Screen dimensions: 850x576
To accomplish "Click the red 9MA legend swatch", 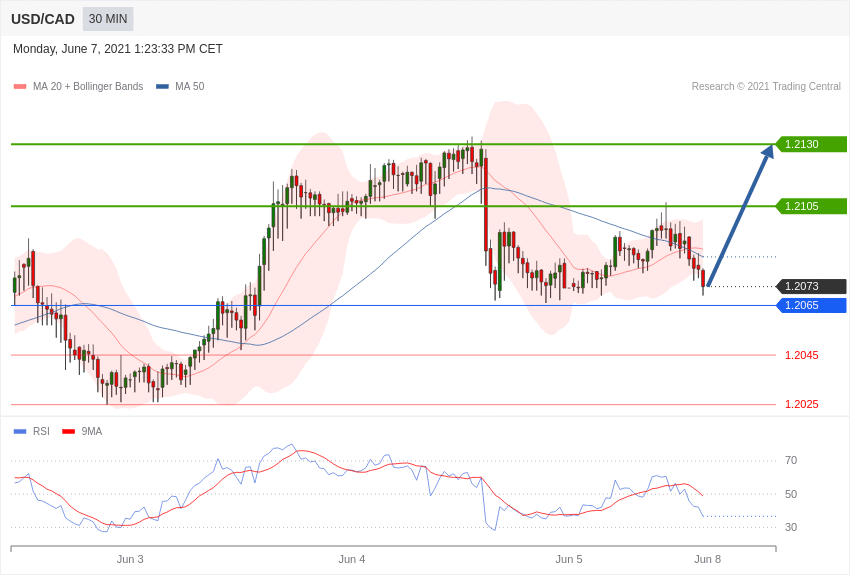I will (69, 431).
